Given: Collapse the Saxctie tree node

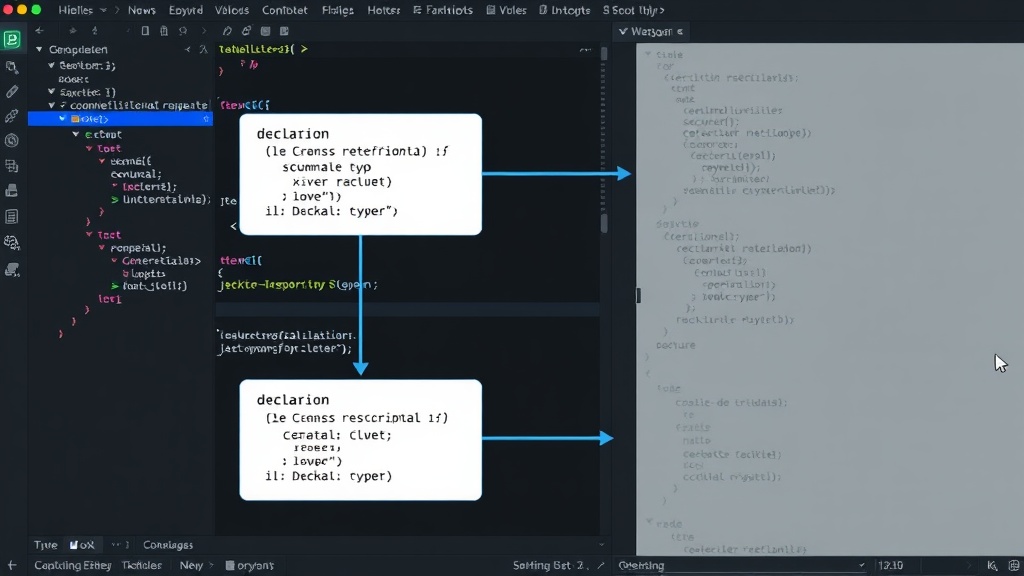Looking at the screenshot, I should pyautogui.click(x=52, y=92).
